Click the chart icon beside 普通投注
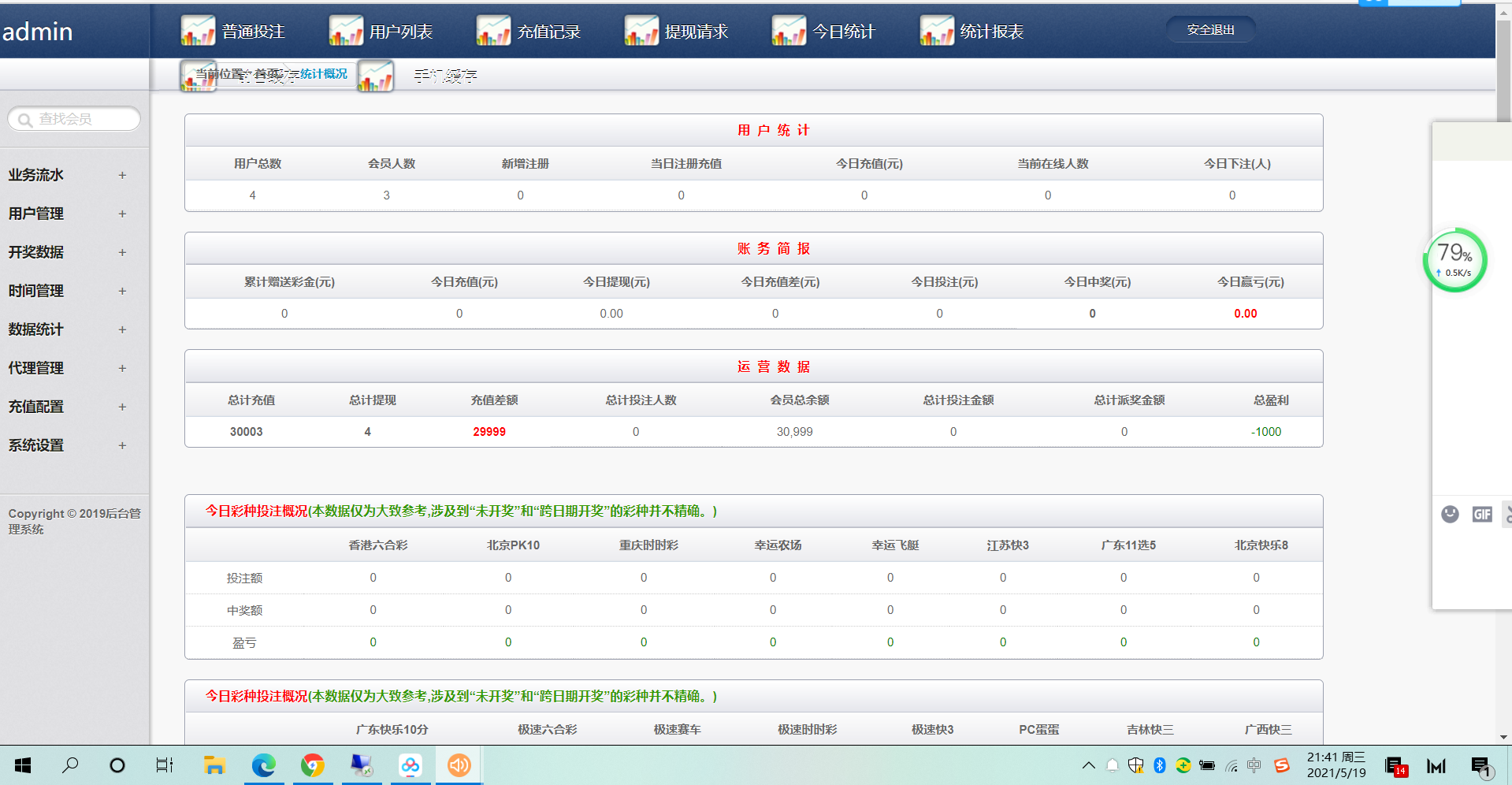This screenshot has width=1512, height=785. tap(197, 32)
